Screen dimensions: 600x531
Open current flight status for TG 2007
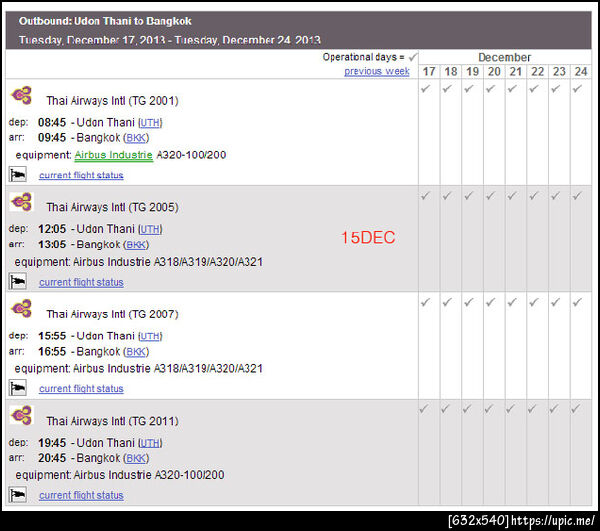pos(81,389)
